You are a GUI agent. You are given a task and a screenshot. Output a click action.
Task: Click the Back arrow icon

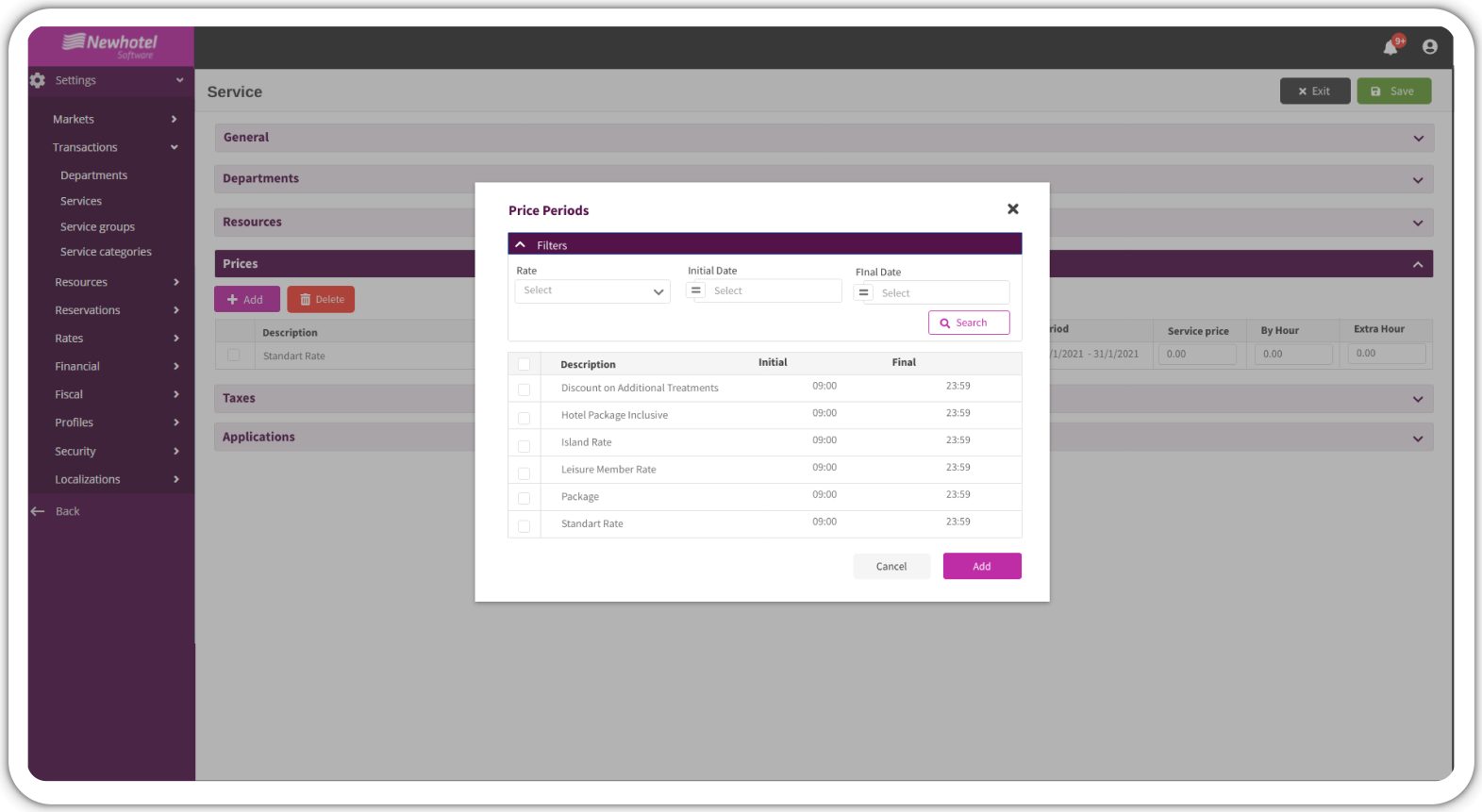(x=38, y=511)
